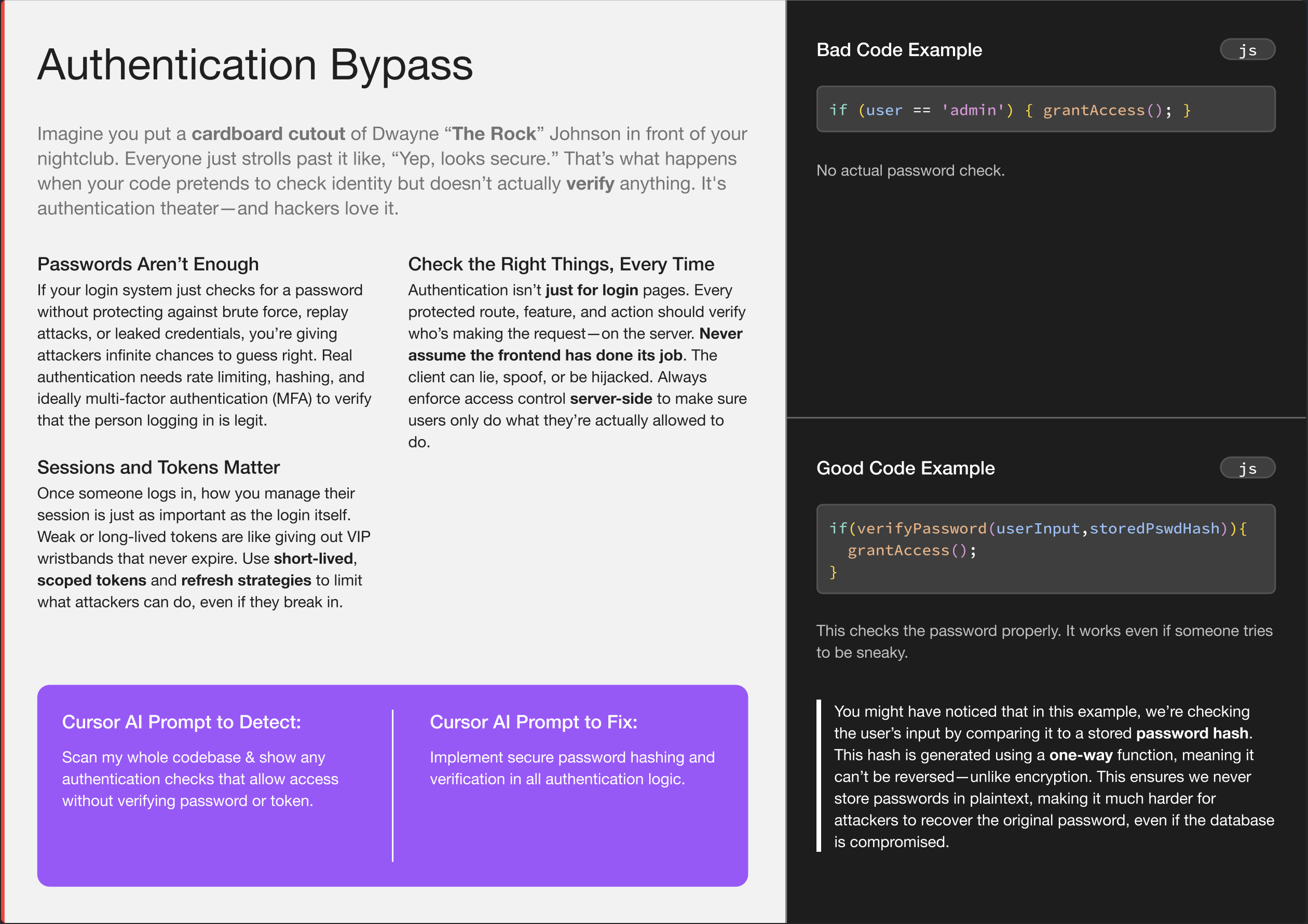Image resolution: width=1308 pixels, height=924 pixels.
Task: Click the js badge on Bad Code Example
Action: (x=1247, y=49)
